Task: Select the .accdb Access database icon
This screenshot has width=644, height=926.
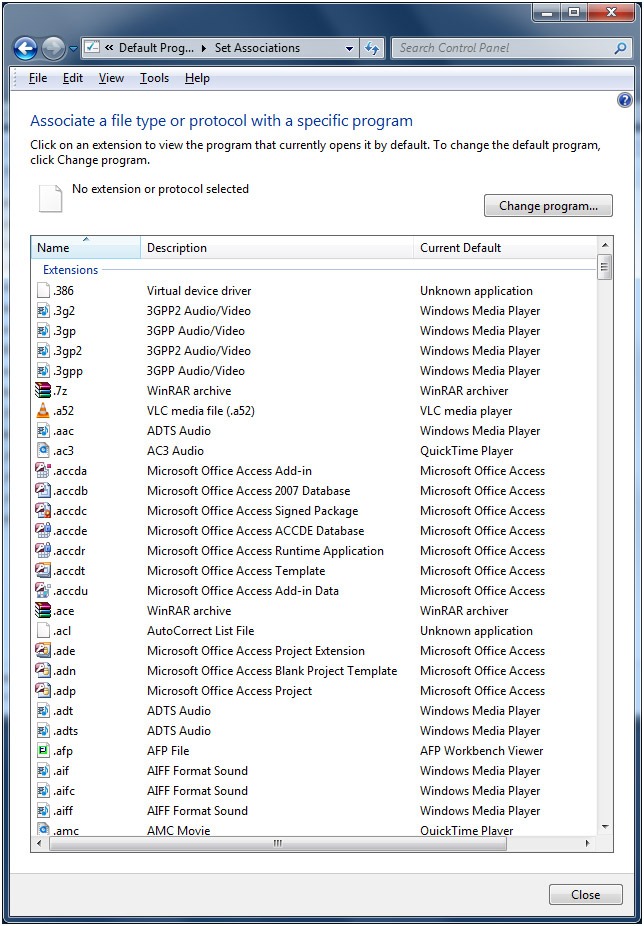Action: click(x=43, y=491)
